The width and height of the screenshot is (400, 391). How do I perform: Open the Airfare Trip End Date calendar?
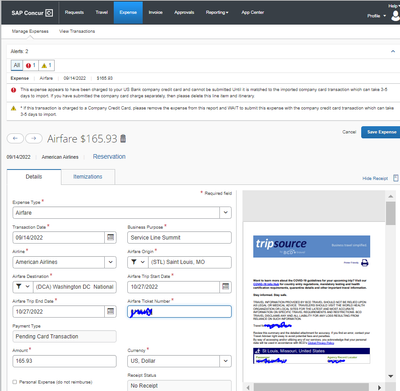pos(110,311)
